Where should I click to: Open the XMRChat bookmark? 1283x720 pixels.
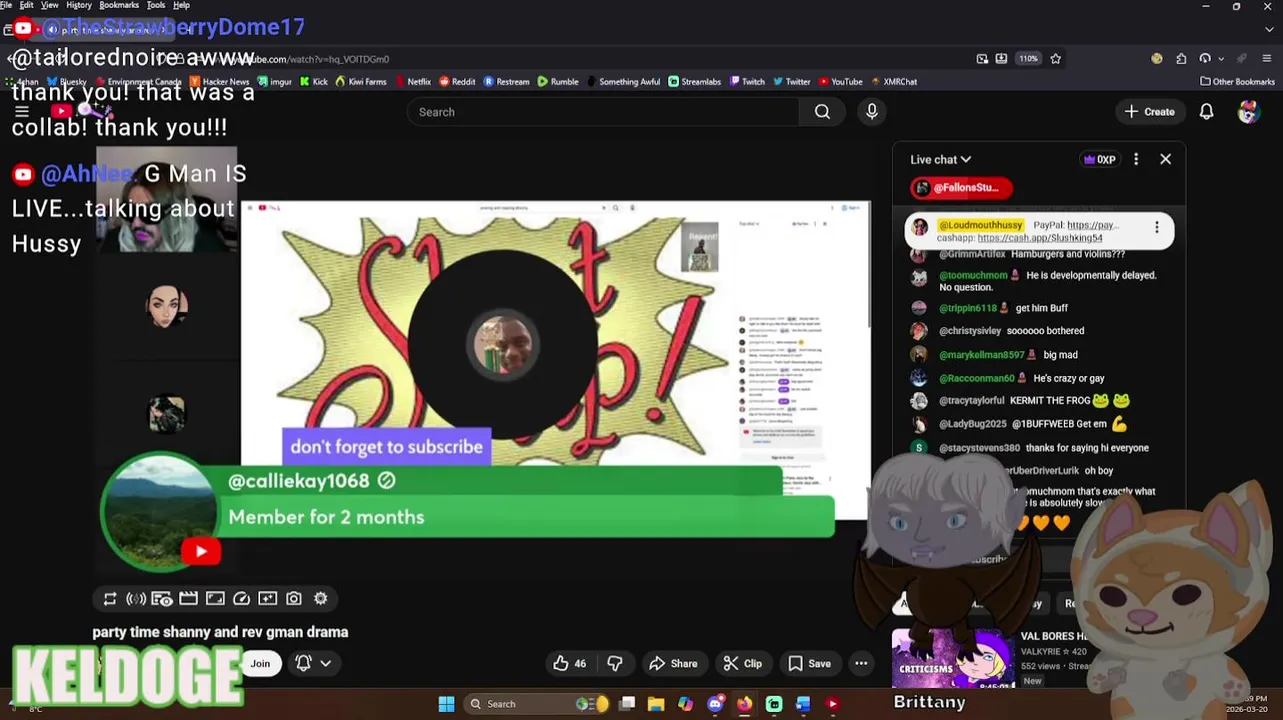coord(894,81)
